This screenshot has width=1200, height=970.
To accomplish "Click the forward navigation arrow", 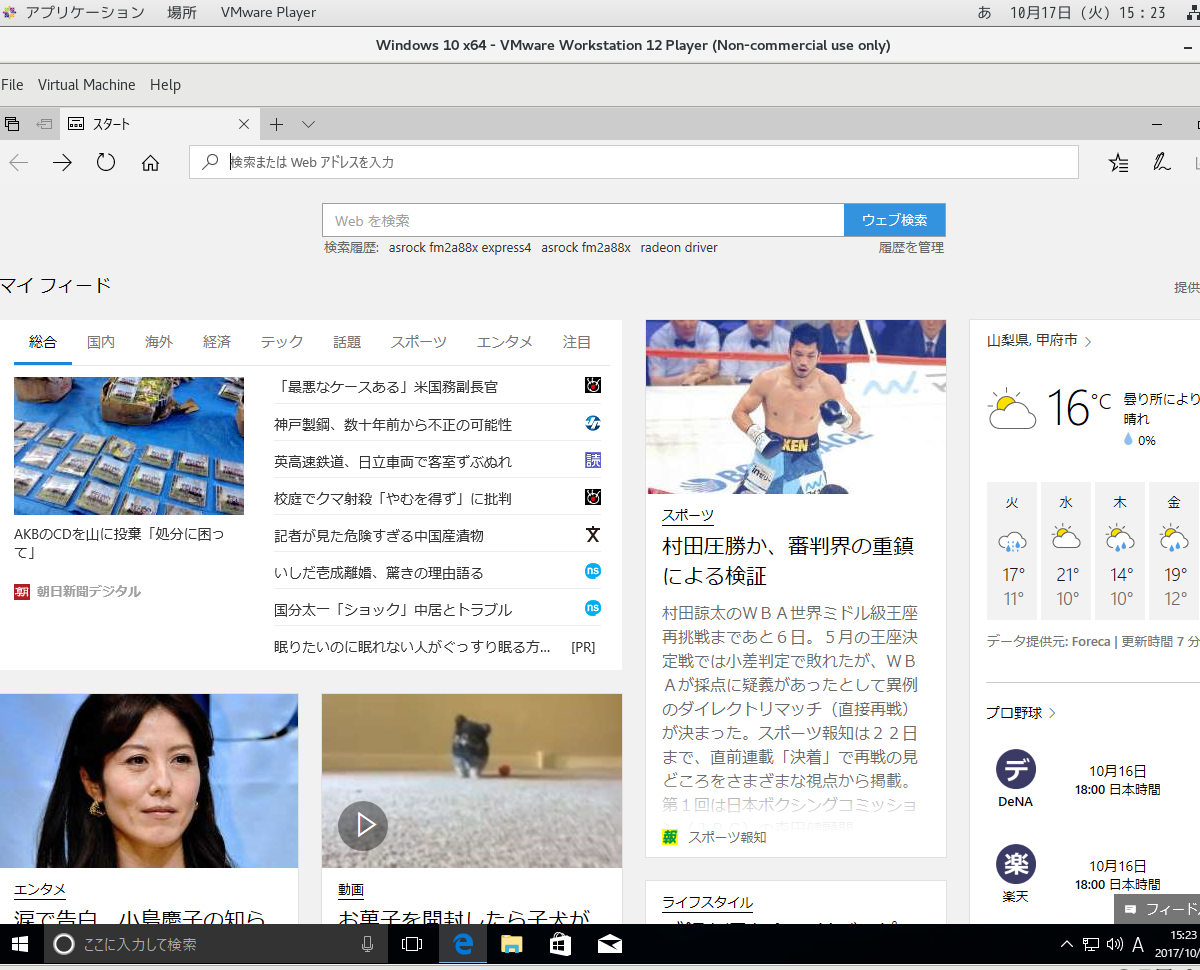I will [62, 162].
